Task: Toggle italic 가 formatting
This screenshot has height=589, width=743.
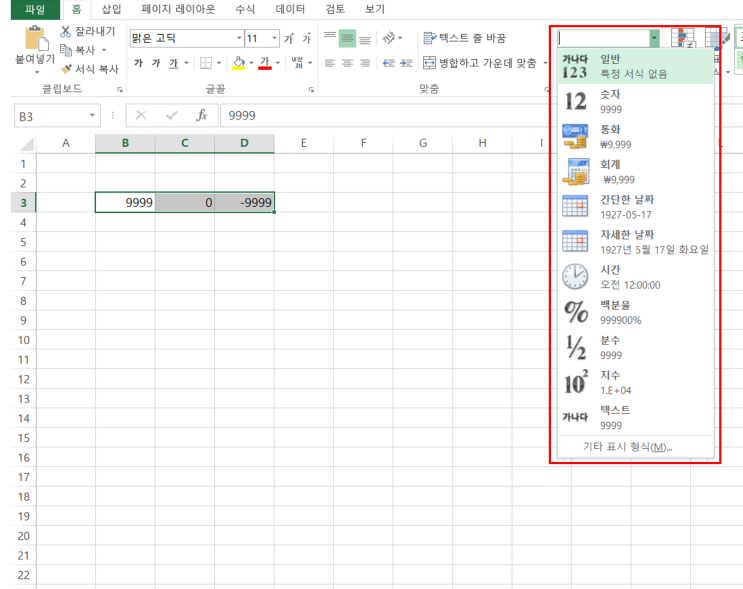Action: pos(156,63)
